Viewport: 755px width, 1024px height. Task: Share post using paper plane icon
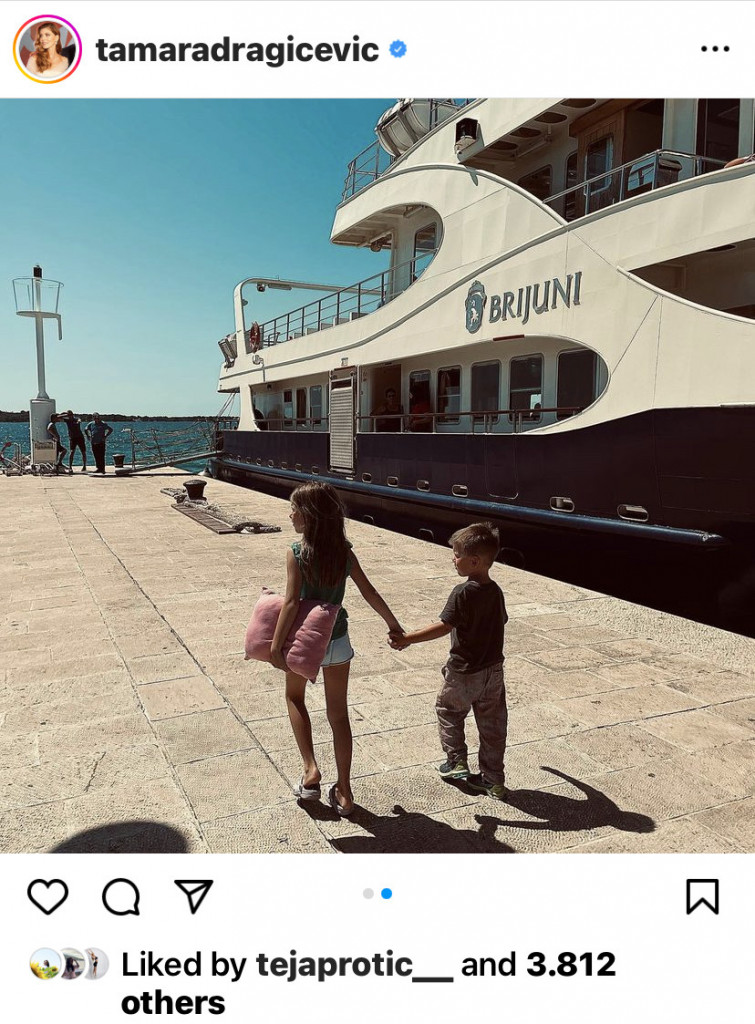[x=193, y=895]
